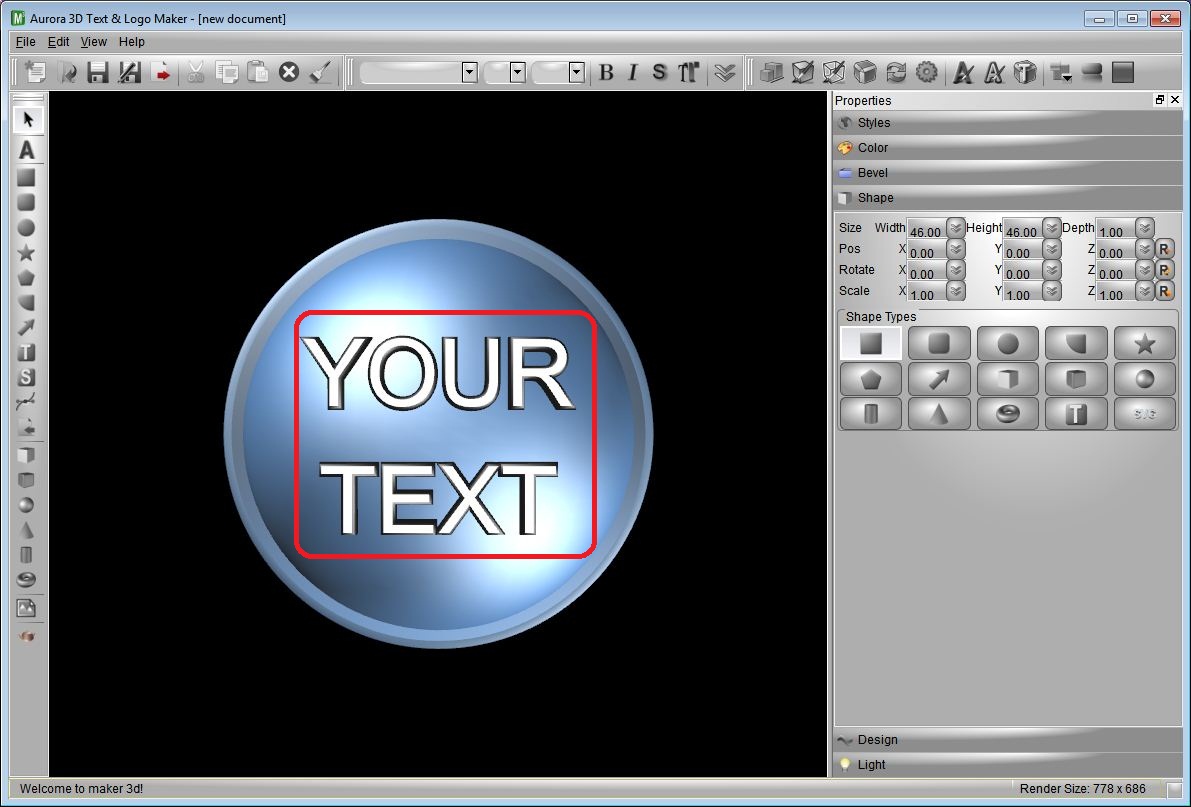Select the Text tool in the left toolbar
Screen dimensions: 1191x807
(27, 352)
